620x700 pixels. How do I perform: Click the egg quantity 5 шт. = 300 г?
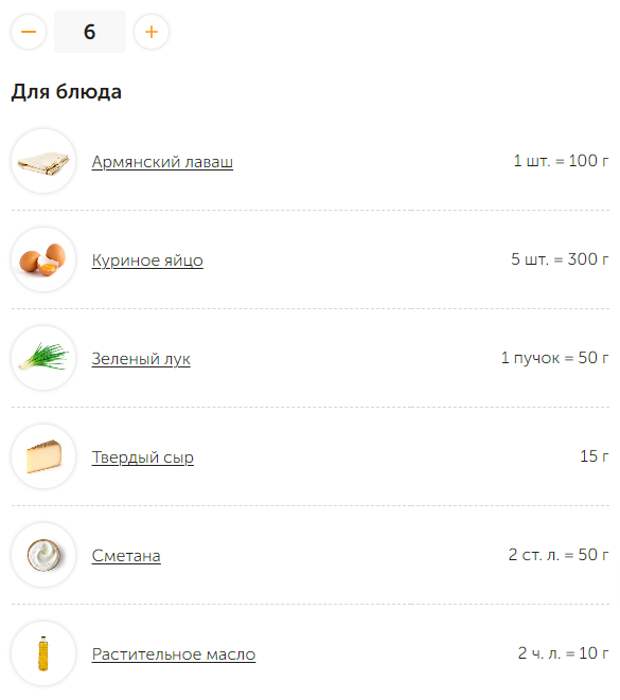[x=560, y=259]
